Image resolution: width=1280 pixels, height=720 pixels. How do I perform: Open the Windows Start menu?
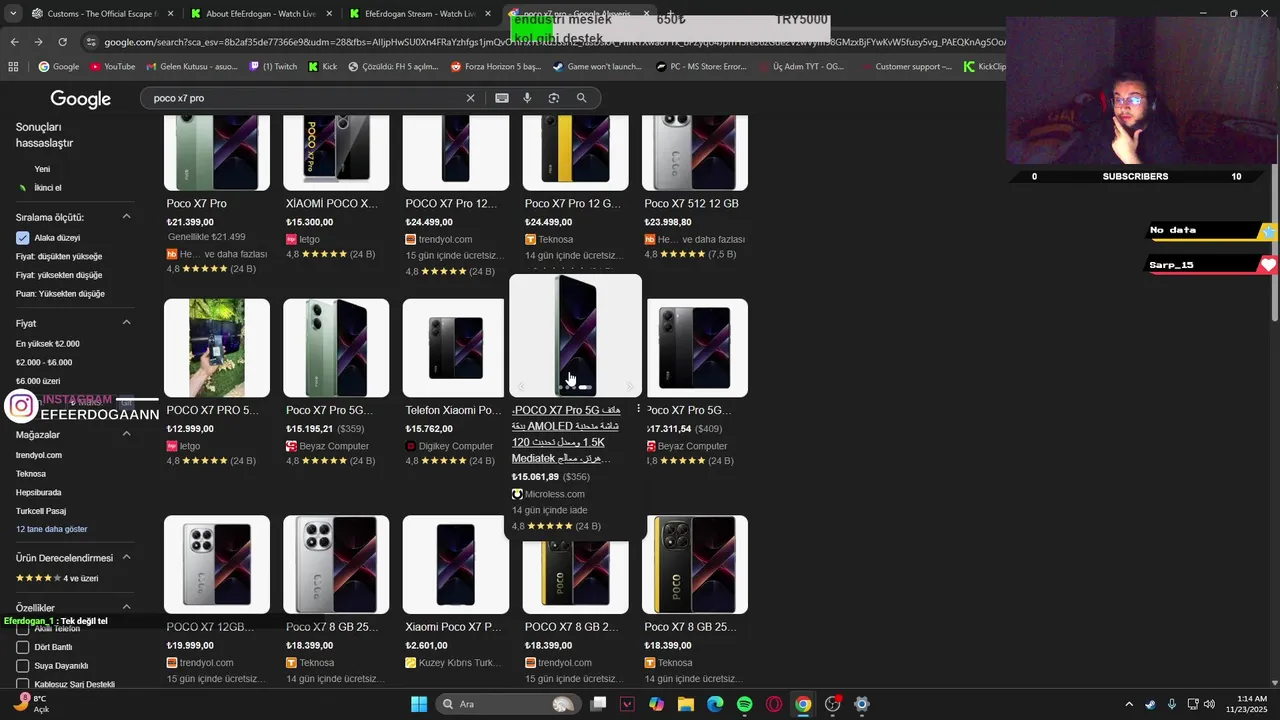419,704
